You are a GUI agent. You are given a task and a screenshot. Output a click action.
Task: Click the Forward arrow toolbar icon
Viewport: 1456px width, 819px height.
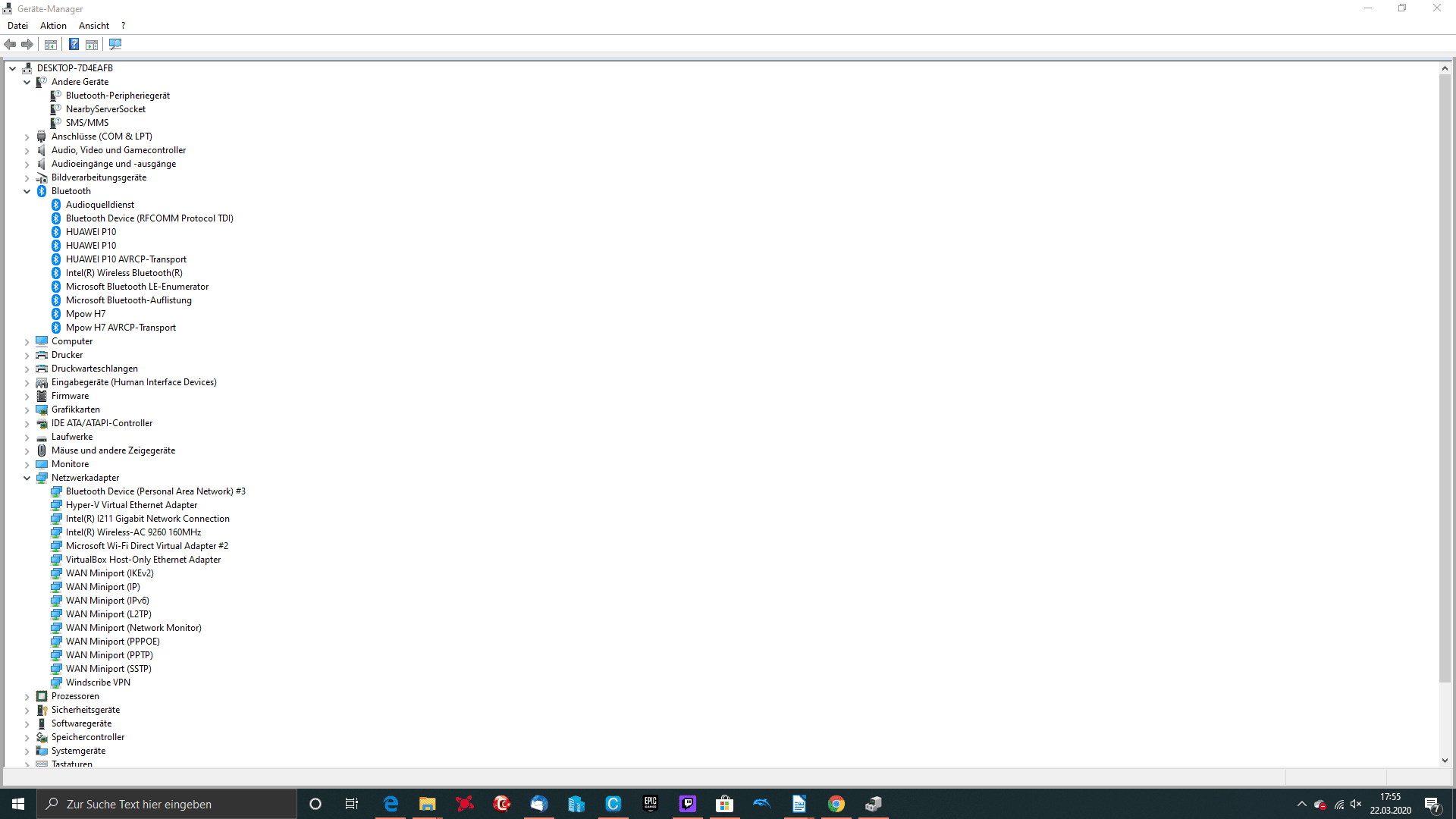(27, 44)
